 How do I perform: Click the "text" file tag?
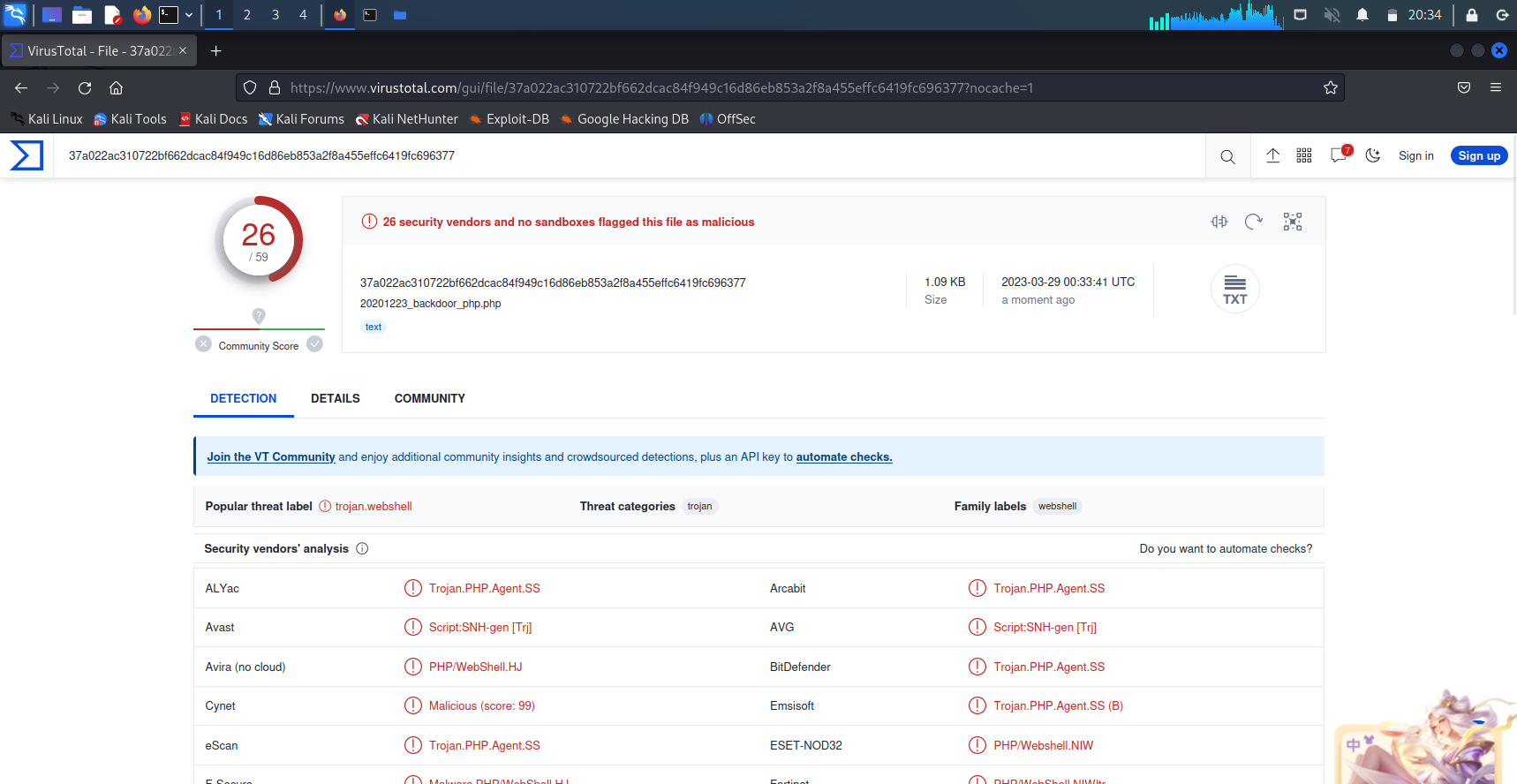[374, 327]
